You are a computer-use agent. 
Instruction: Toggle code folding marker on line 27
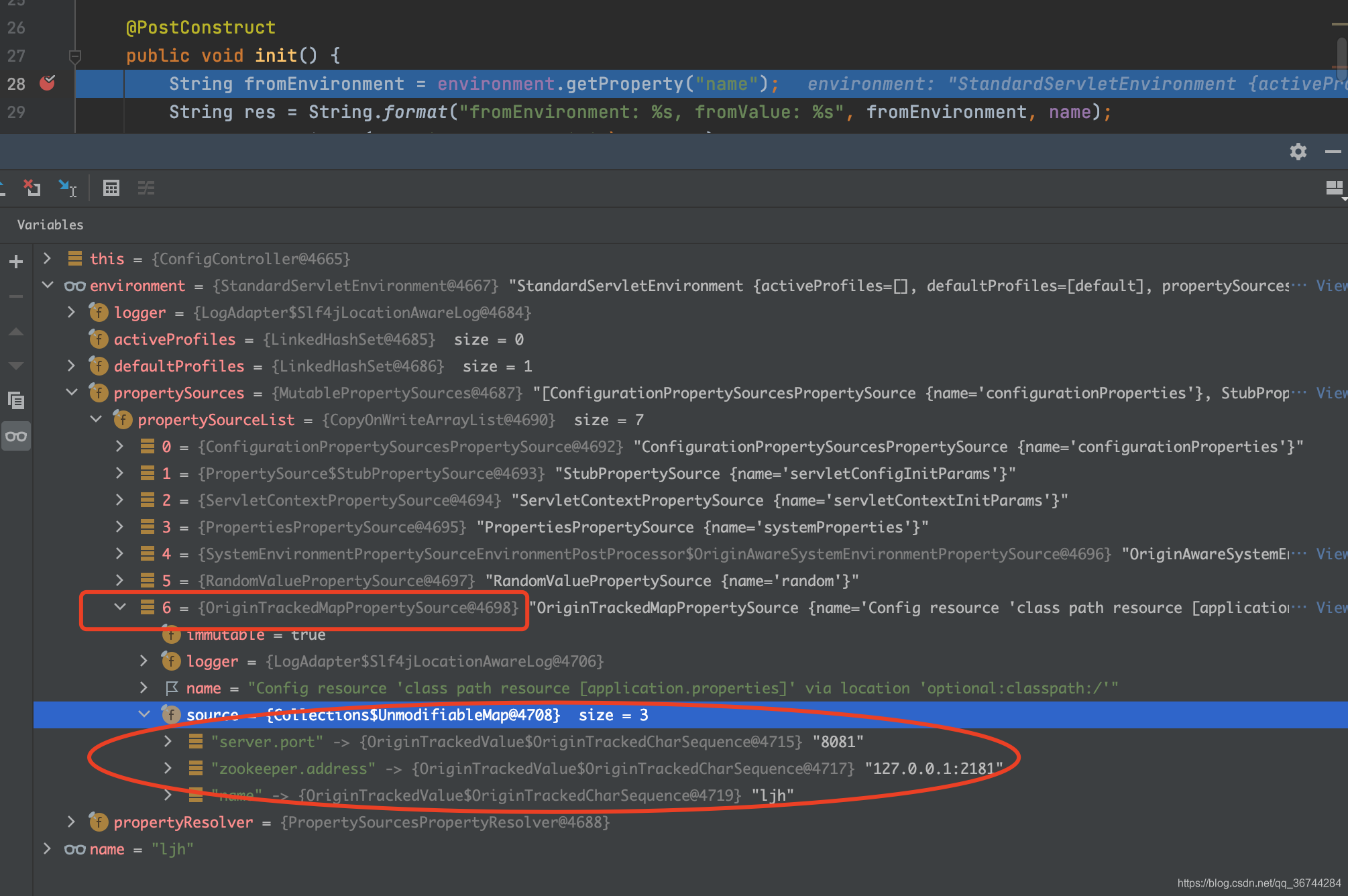[x=75, y=56]
